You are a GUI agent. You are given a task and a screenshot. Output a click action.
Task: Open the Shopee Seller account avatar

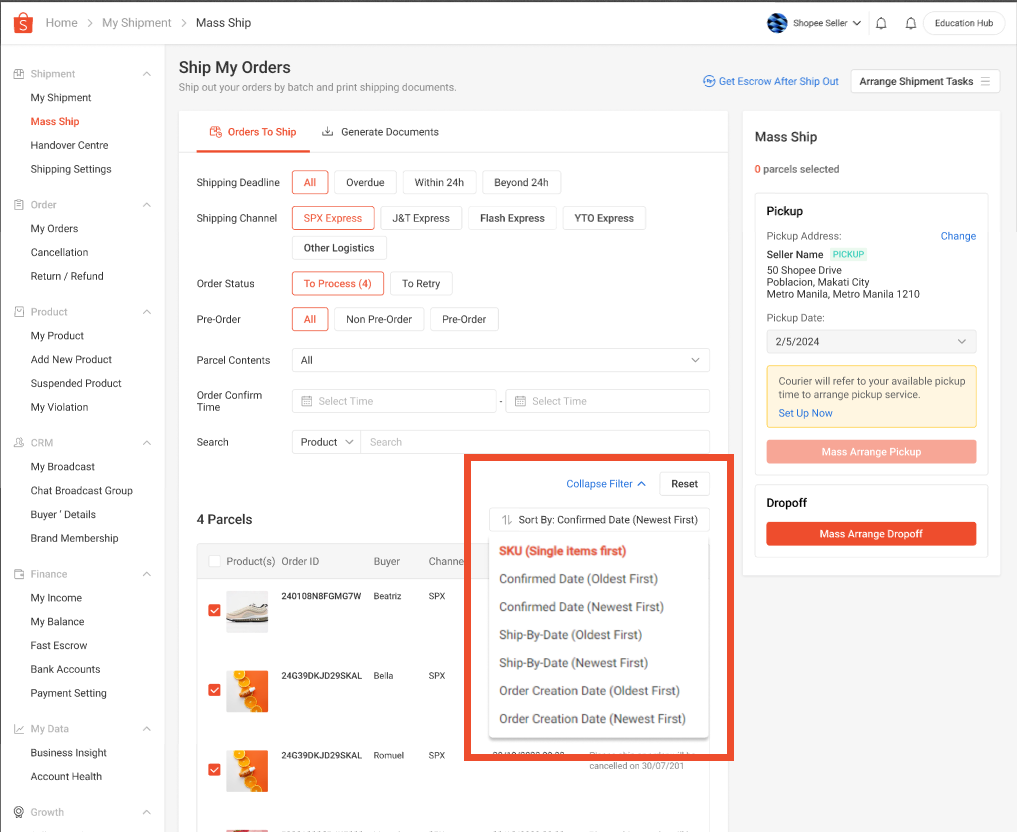777,23
